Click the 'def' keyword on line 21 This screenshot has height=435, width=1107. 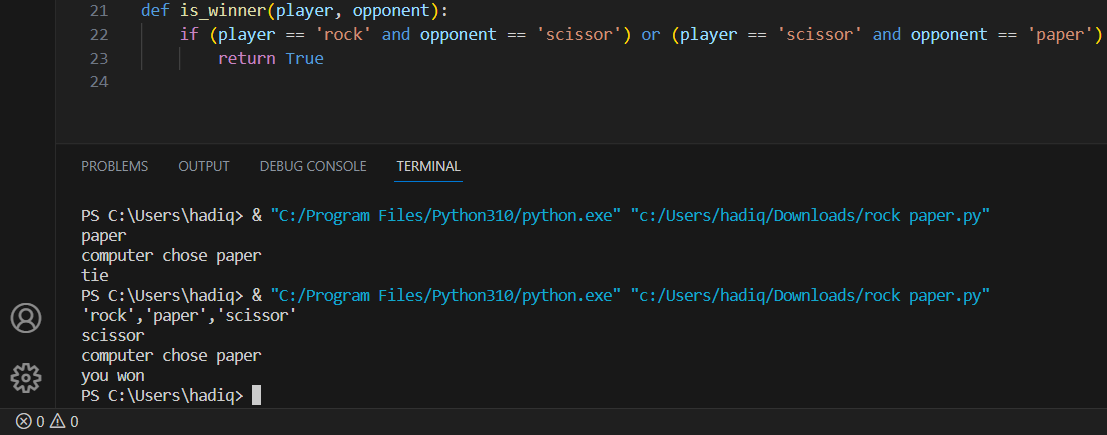point(155,11)
